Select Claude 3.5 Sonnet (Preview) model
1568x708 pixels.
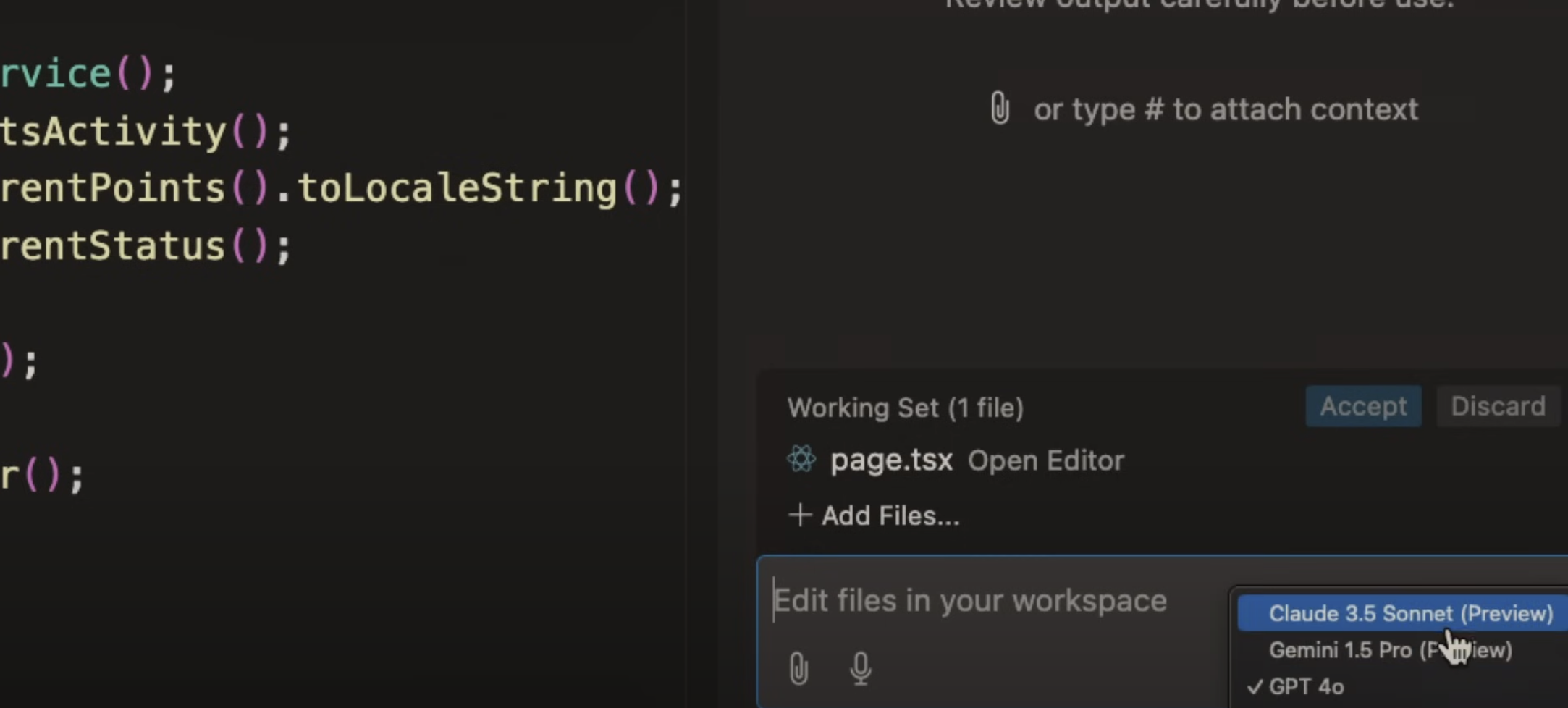tap(1410, 613)
